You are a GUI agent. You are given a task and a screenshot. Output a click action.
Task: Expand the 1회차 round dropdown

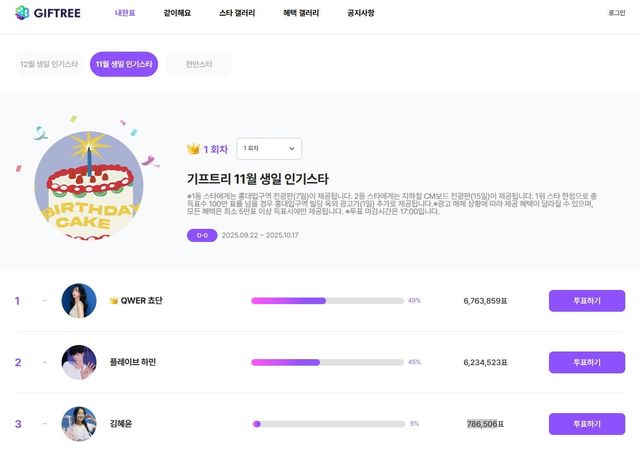[269, 149]
